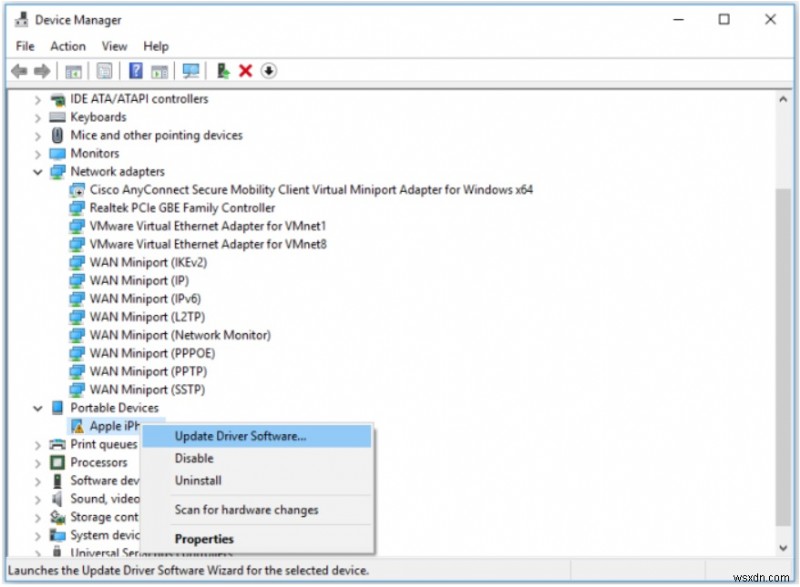Open the Properties sheet toolbar icon
The height and width of the screenshot is (587, 800).
click(105, 71)
